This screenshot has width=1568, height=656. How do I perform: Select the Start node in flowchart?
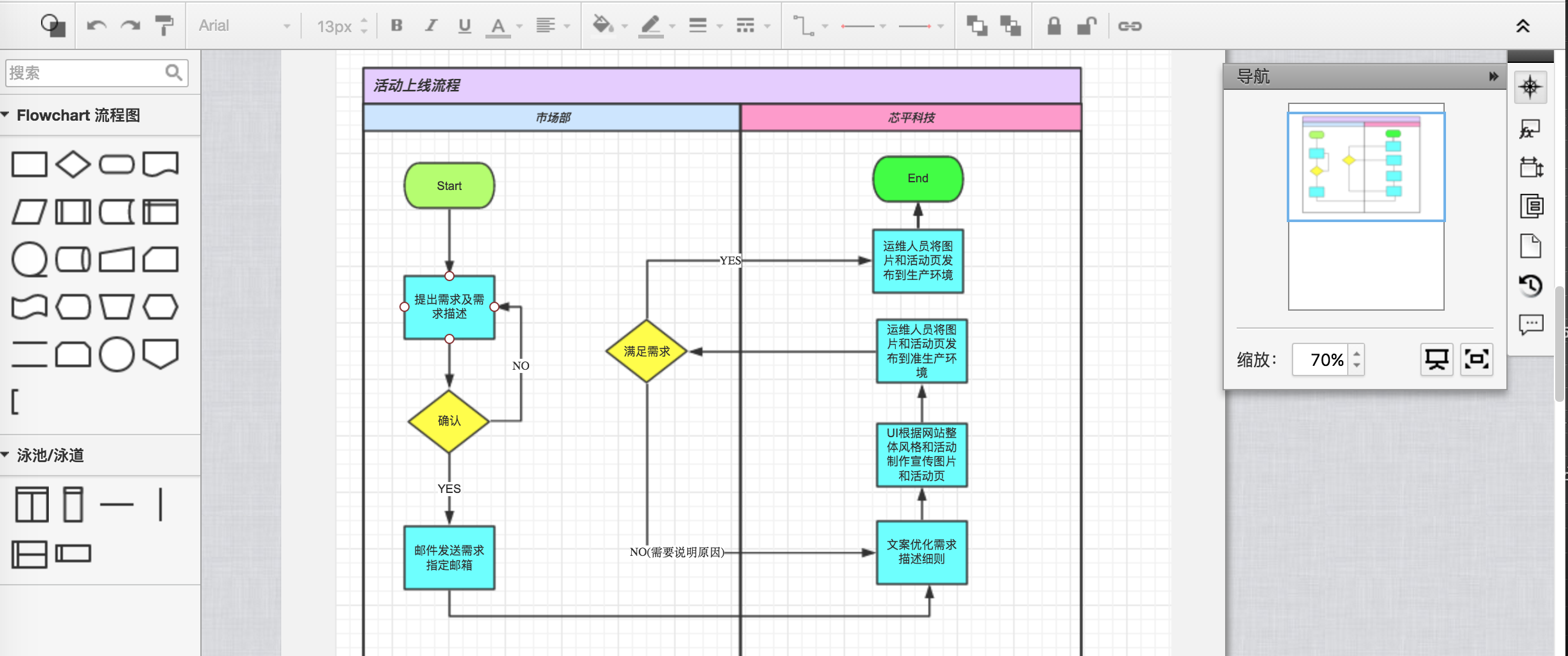(449, 186)
